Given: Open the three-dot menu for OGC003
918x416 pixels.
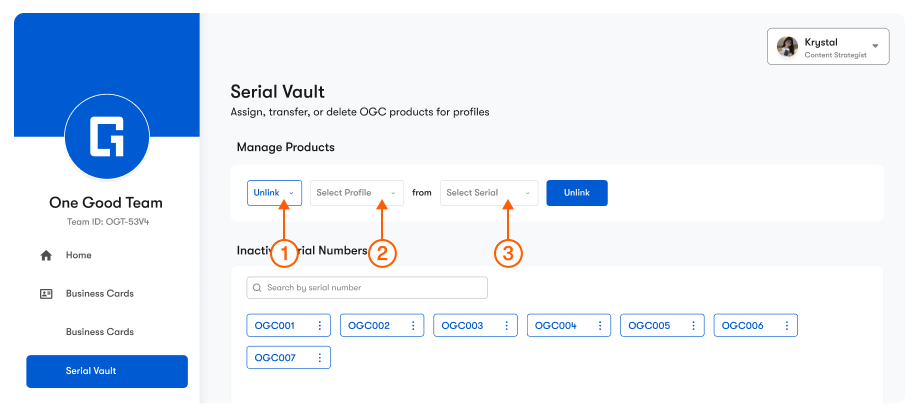Looking at the screenshot, I should click(x=506, y=326).
